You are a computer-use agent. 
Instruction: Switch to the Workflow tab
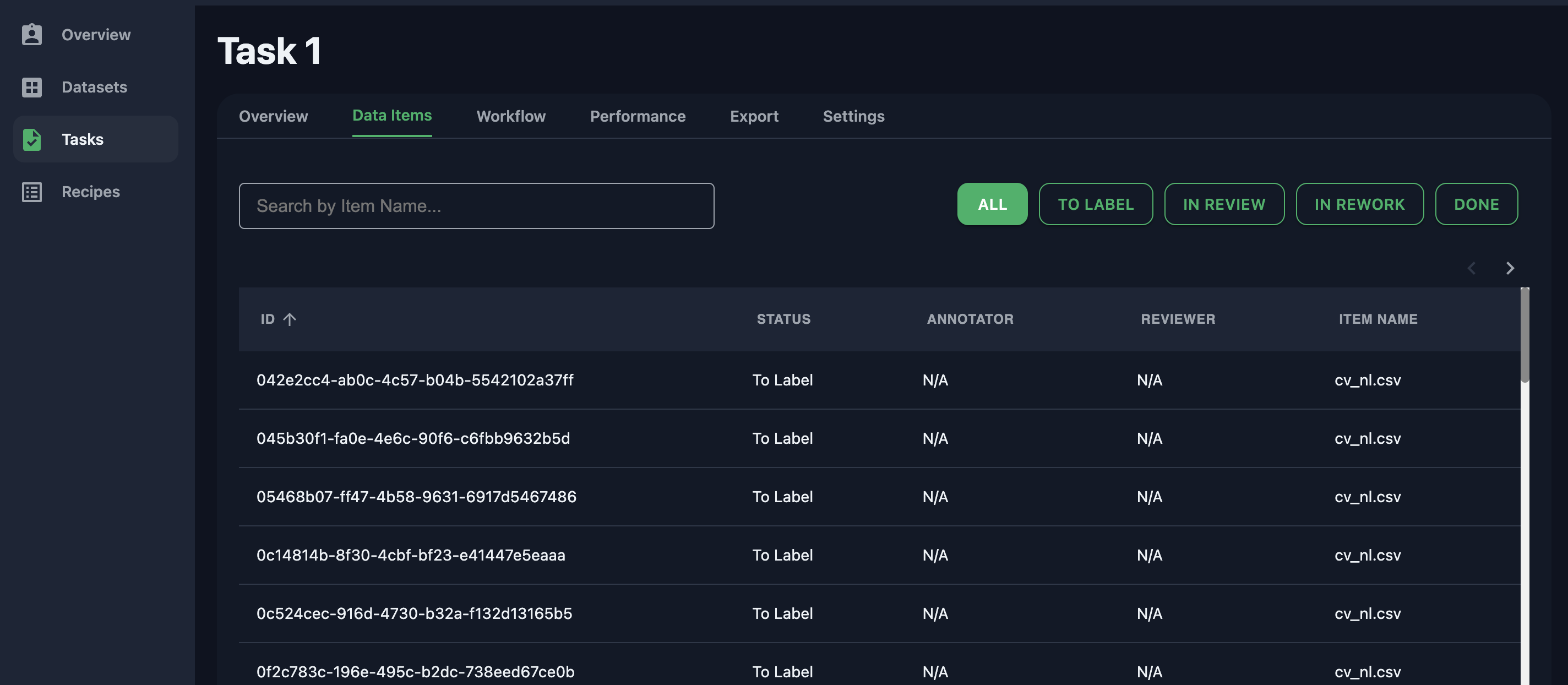point(511,116)
